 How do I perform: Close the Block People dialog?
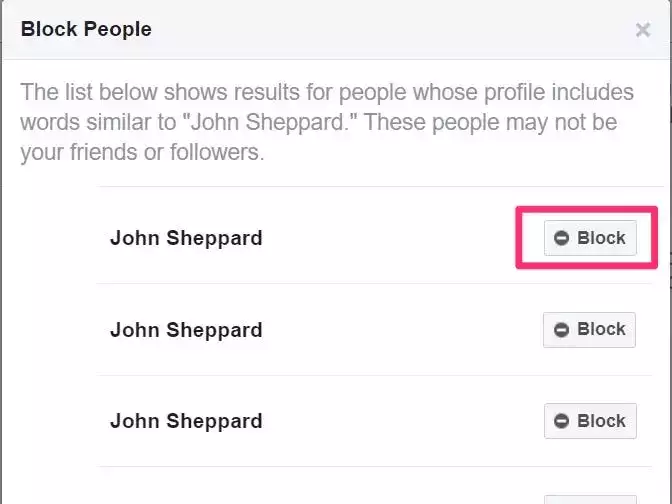[x=643, y=30]
